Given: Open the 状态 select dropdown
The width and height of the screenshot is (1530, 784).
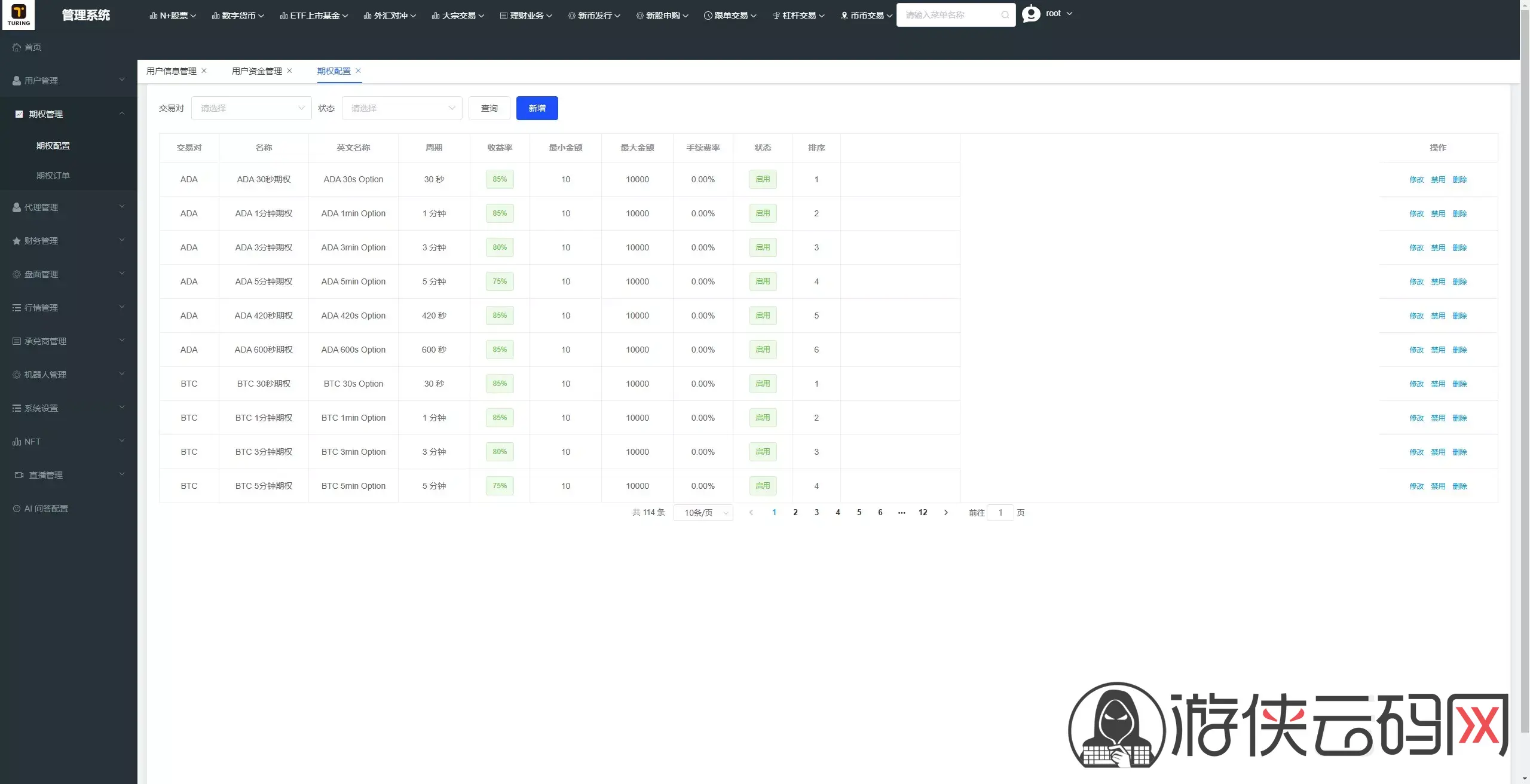Looking at the screenshot, I should [402, 108].
